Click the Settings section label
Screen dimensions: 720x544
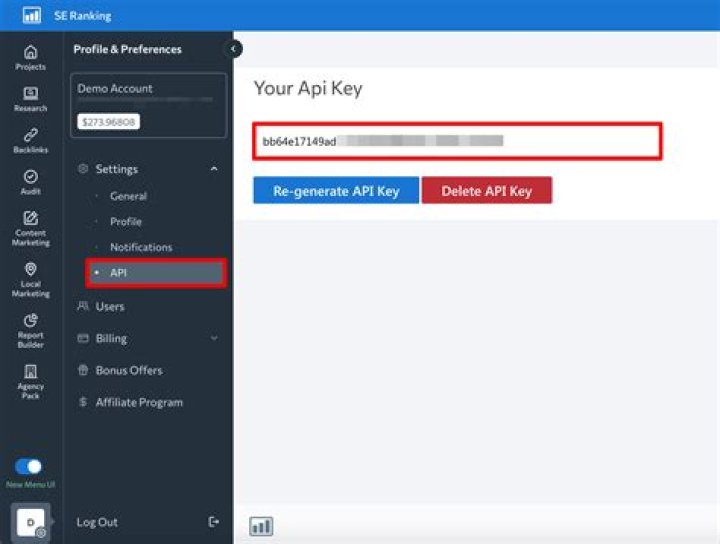(x=117, y=169)
